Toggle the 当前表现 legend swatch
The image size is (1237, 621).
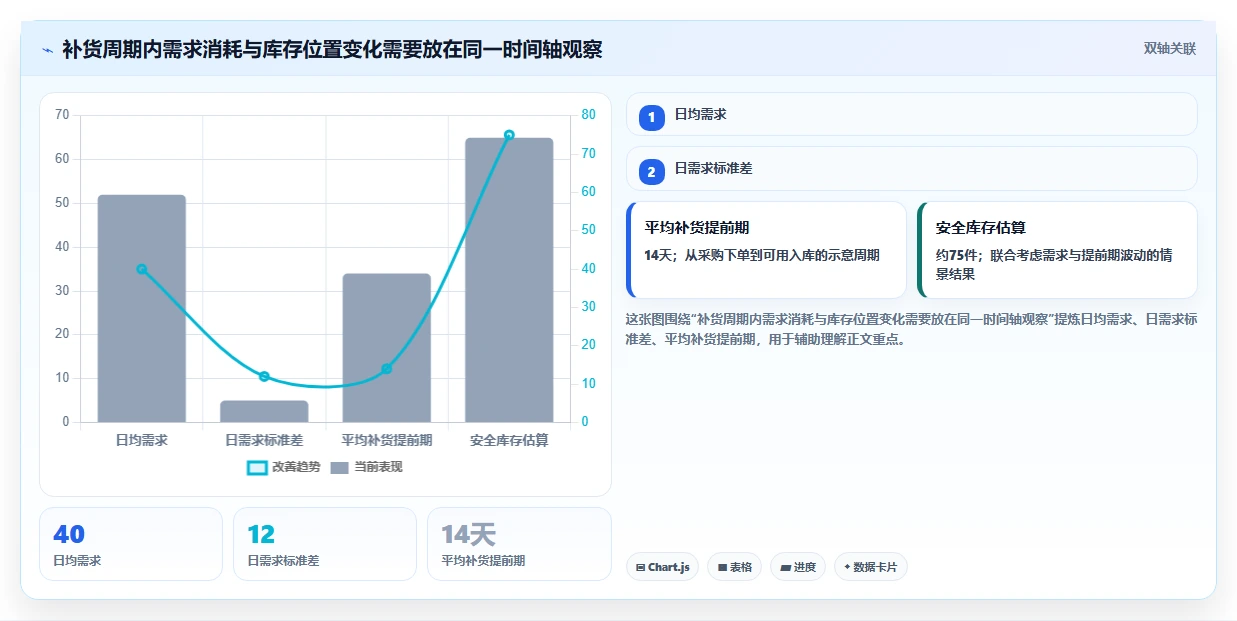coord(340,467)
